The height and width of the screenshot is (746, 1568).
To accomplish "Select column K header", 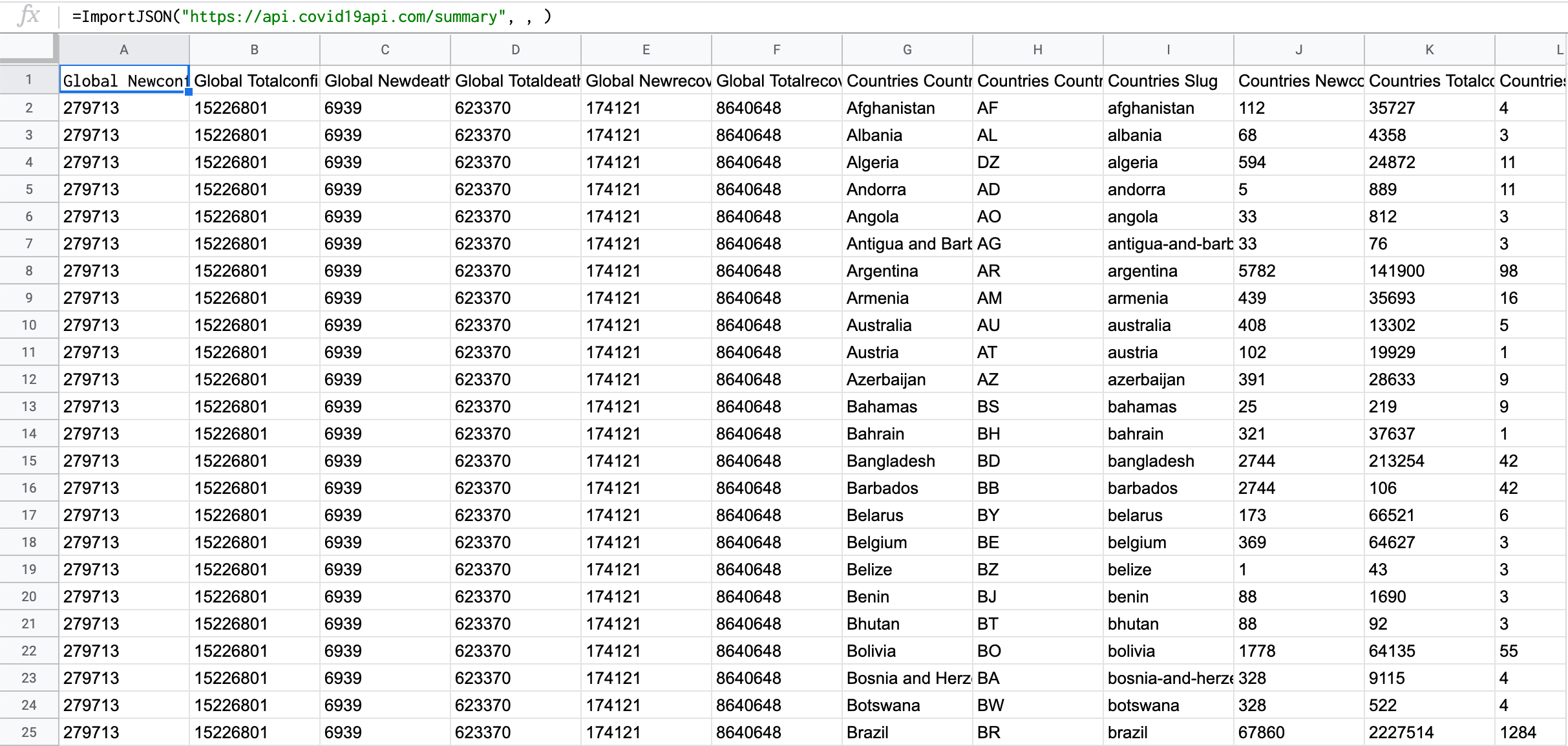I will click(x=1428, y=50).
